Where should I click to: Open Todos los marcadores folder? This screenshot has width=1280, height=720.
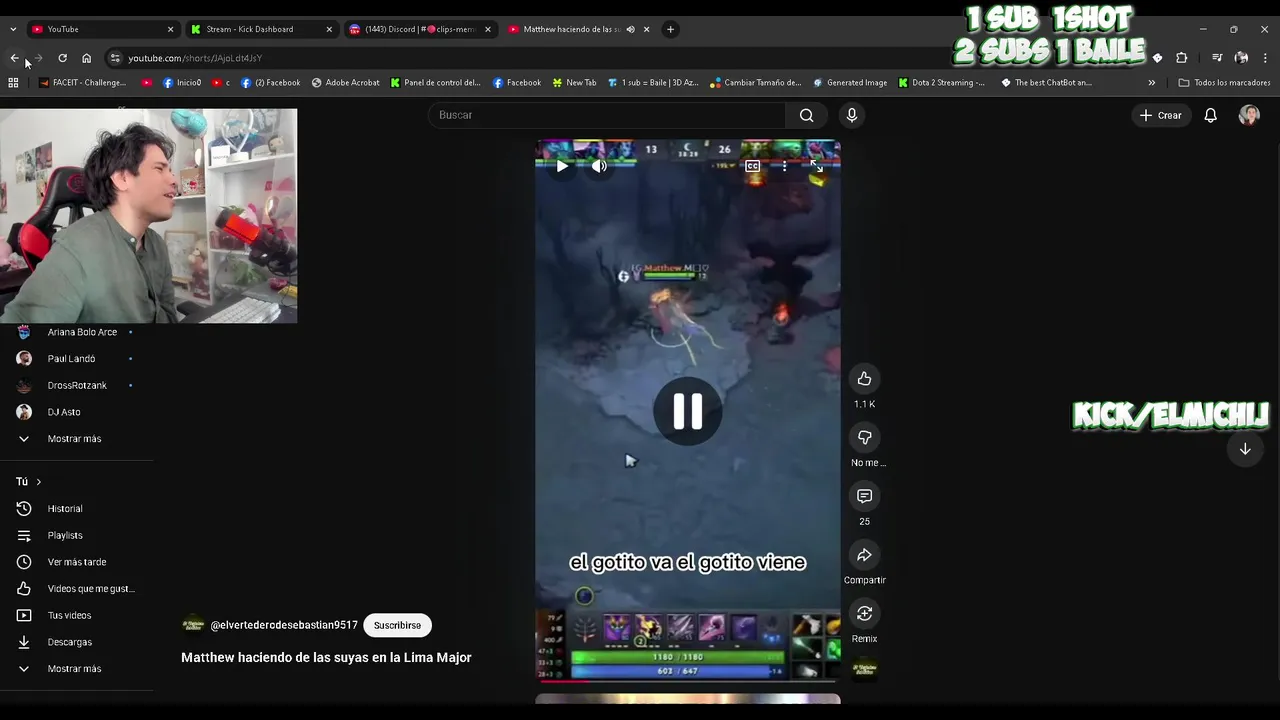[1224, 83]
